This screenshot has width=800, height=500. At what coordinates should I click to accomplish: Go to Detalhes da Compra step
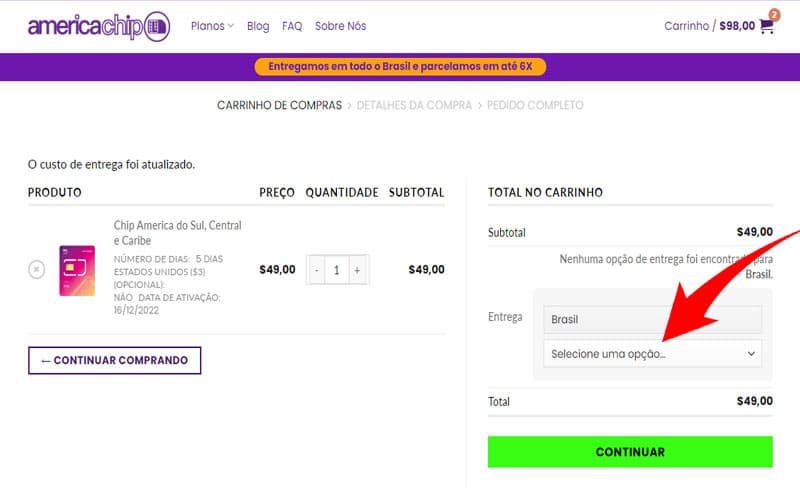[x=414, y=105]
